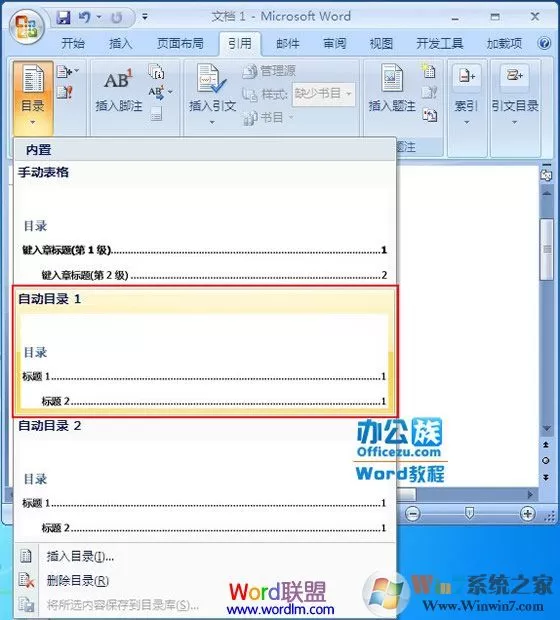This screenshot has width=560, height=620.
Task: Click update table of figures icon
Action: 429,93
